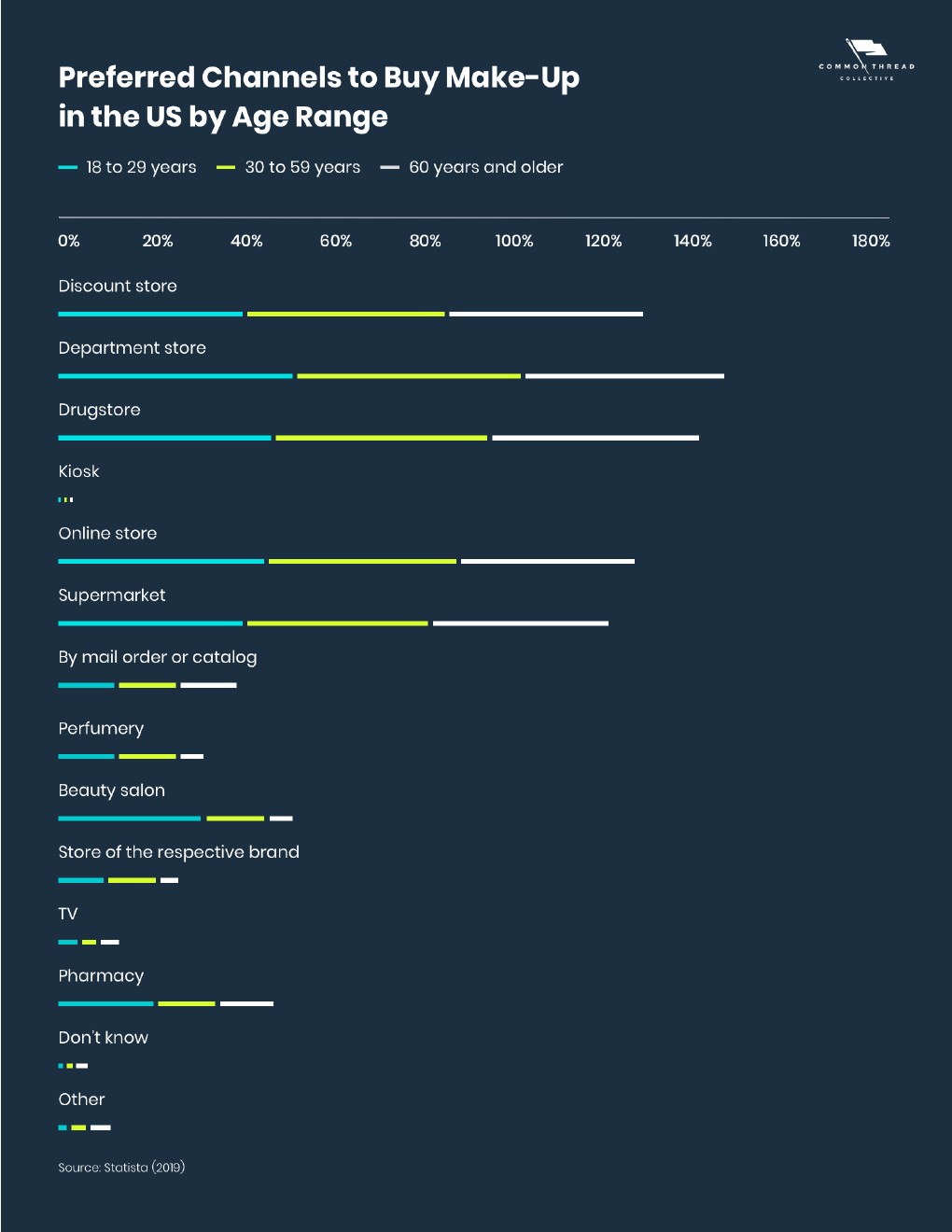952x1232 pixels.
Task: Click the cyan 18 to 29 years legend marker
Action: tap(67, 168)
